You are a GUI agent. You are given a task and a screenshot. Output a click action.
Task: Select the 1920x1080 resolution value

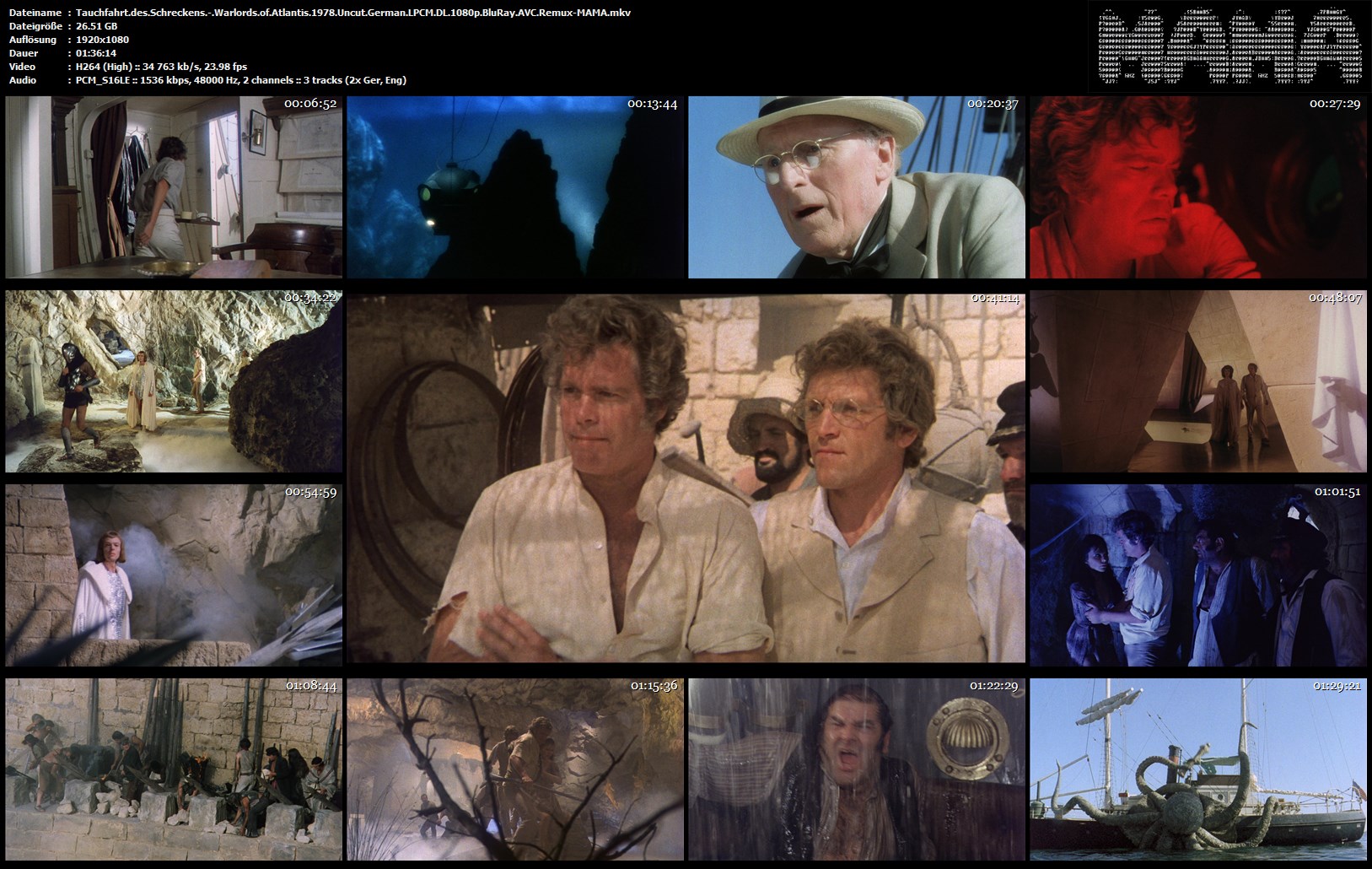[x=102, y=40]
